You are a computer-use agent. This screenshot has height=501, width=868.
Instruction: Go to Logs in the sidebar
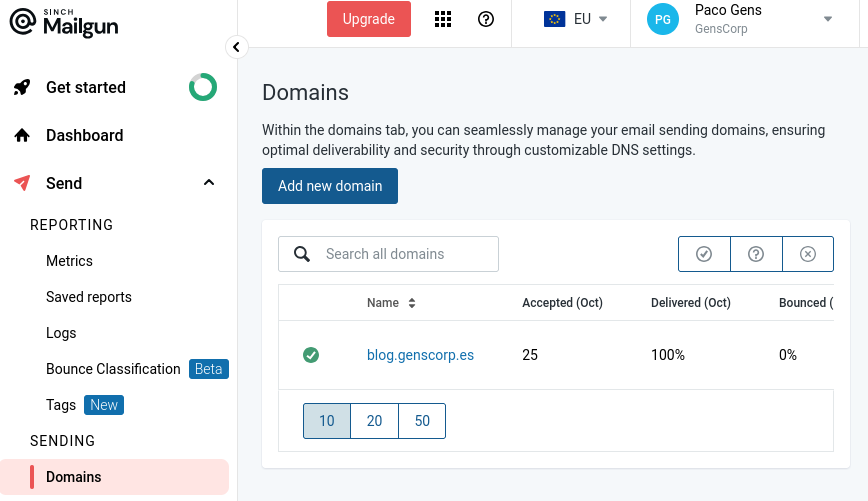coord(61,333)
